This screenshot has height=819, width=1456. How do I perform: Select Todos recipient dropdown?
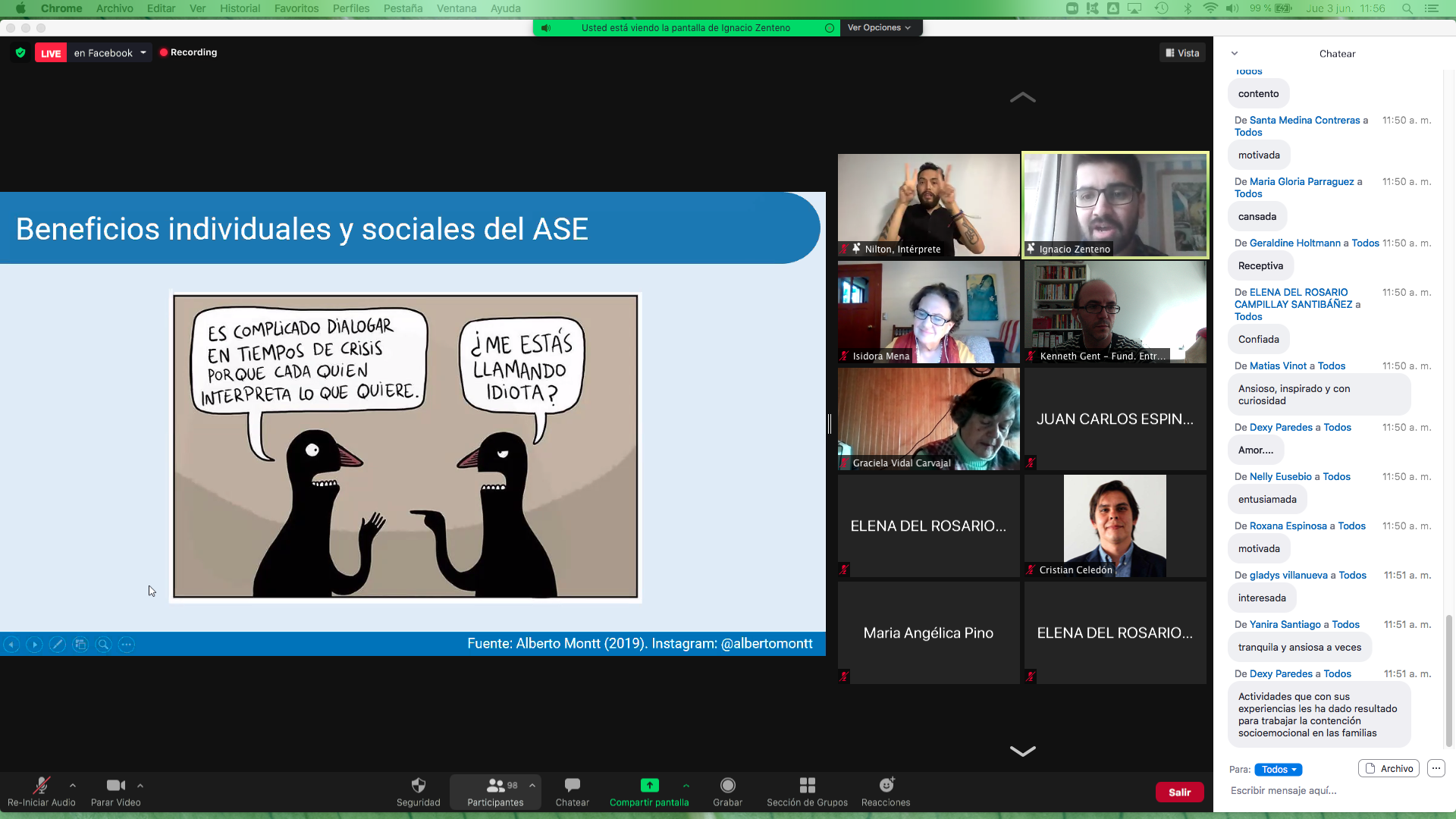point(1278,769)
